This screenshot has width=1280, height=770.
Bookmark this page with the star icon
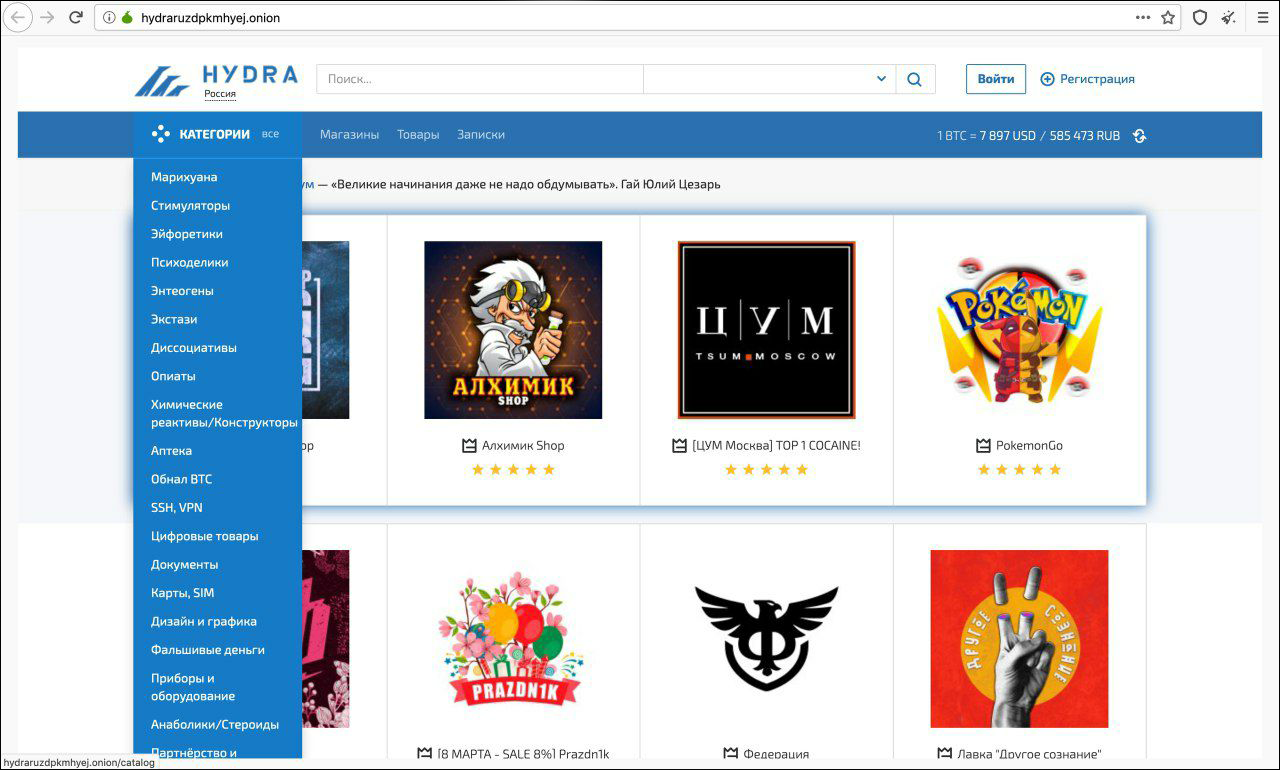pos(1168,18)
